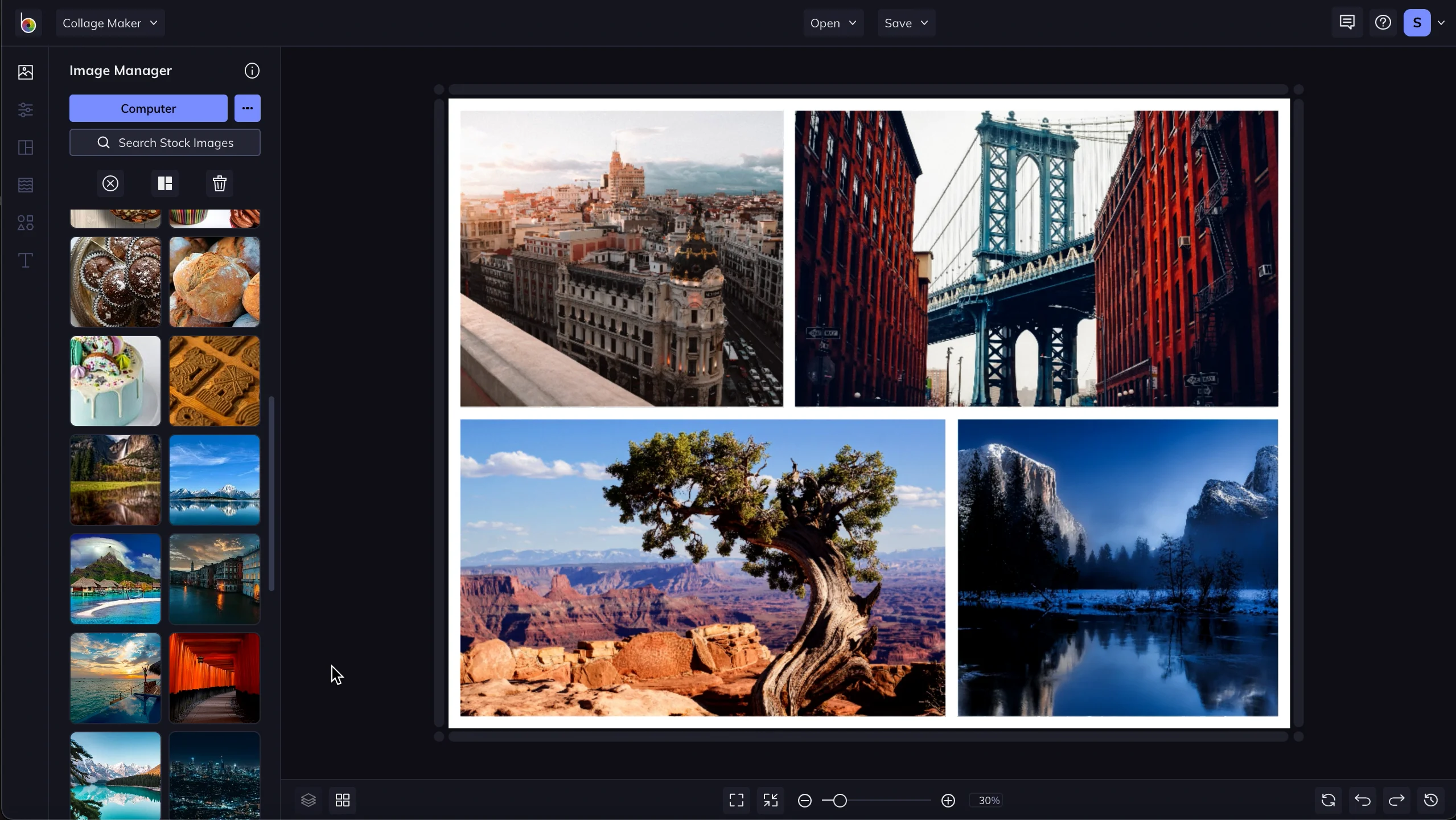Click the zoom in plus icon
This screenshot has width=1456, height=820.
948,801
